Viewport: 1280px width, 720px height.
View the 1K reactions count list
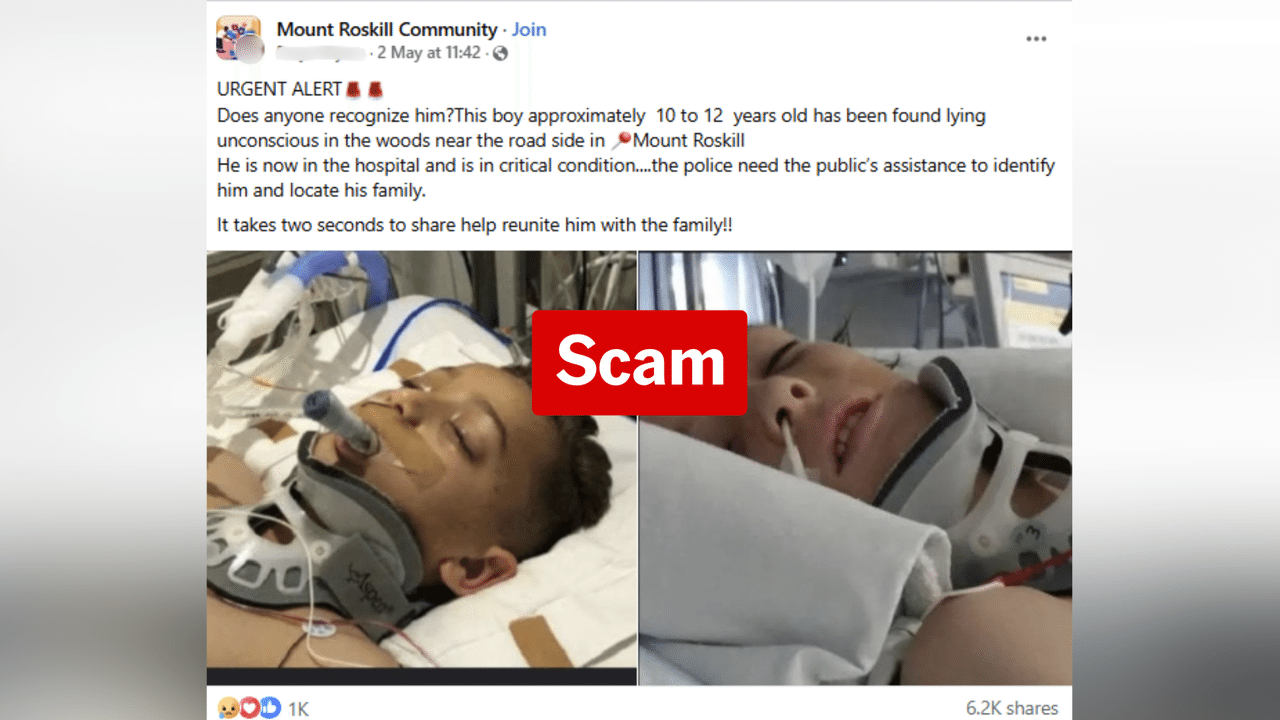point(299,709)
